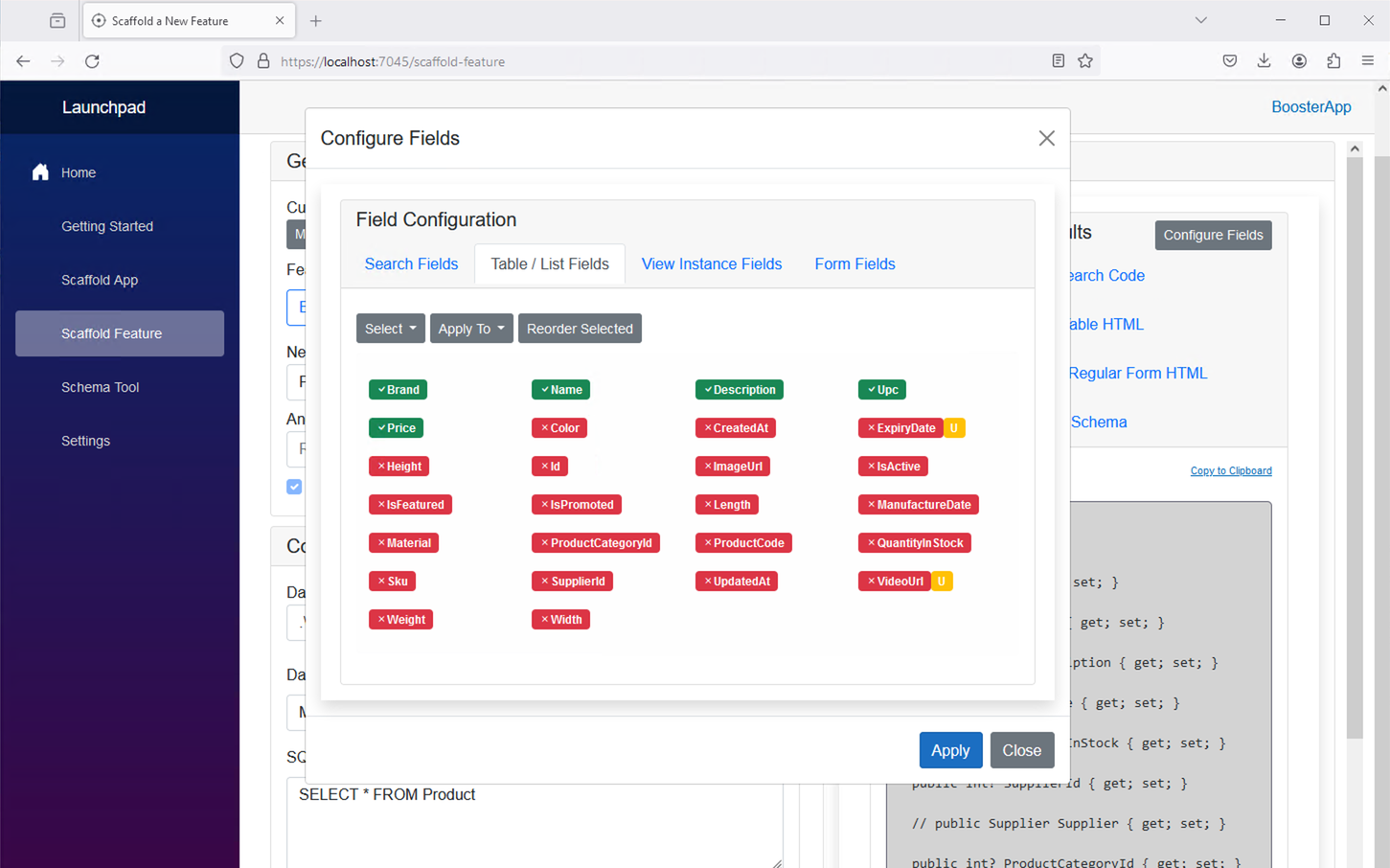Screen dimensions: 1390x868
Task: Switch to View Instance Fields tab
Action: (x=712, y=264)
